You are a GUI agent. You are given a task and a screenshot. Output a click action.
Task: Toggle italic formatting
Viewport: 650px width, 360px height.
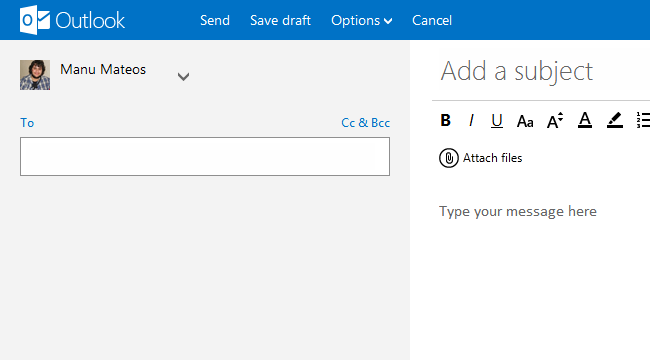pyautogui.click(x=471, y=120)
